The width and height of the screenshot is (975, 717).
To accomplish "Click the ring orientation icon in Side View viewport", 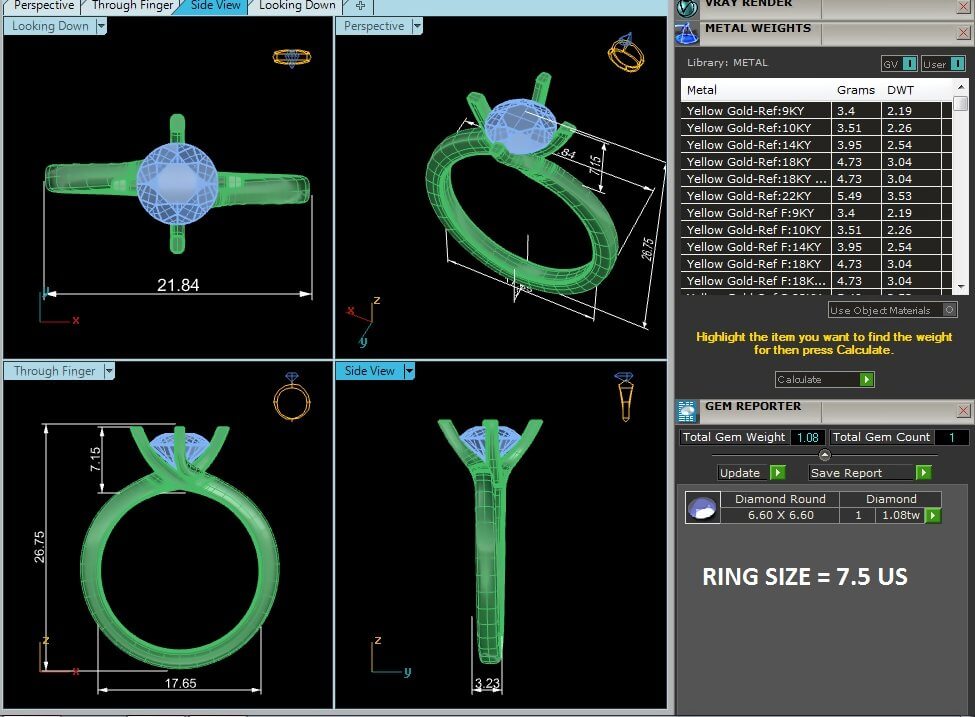I will [624, 397].
